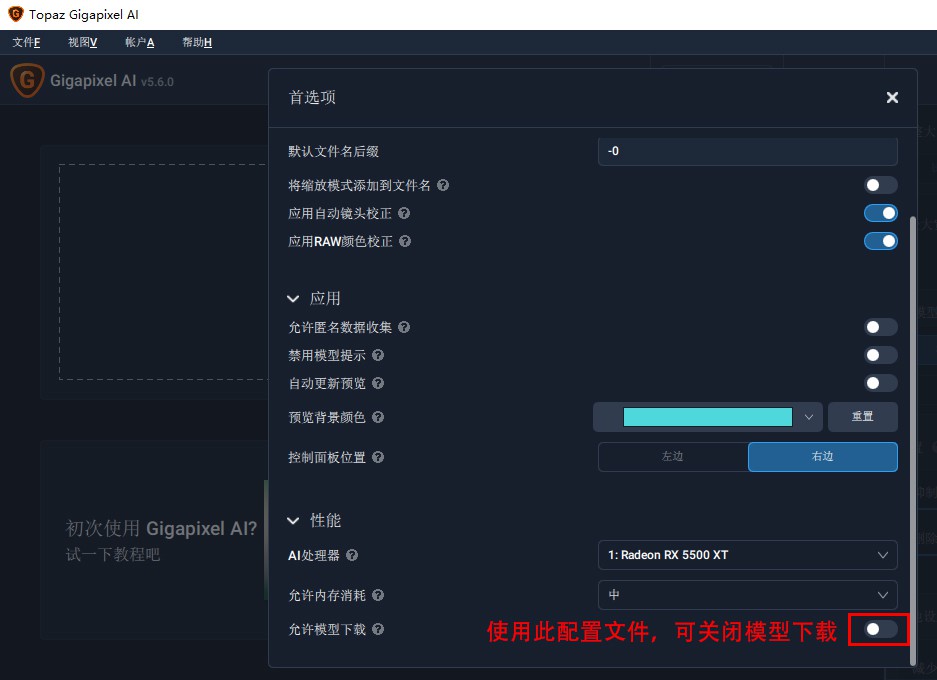Collapse the 应用 section

coord(293,298)
